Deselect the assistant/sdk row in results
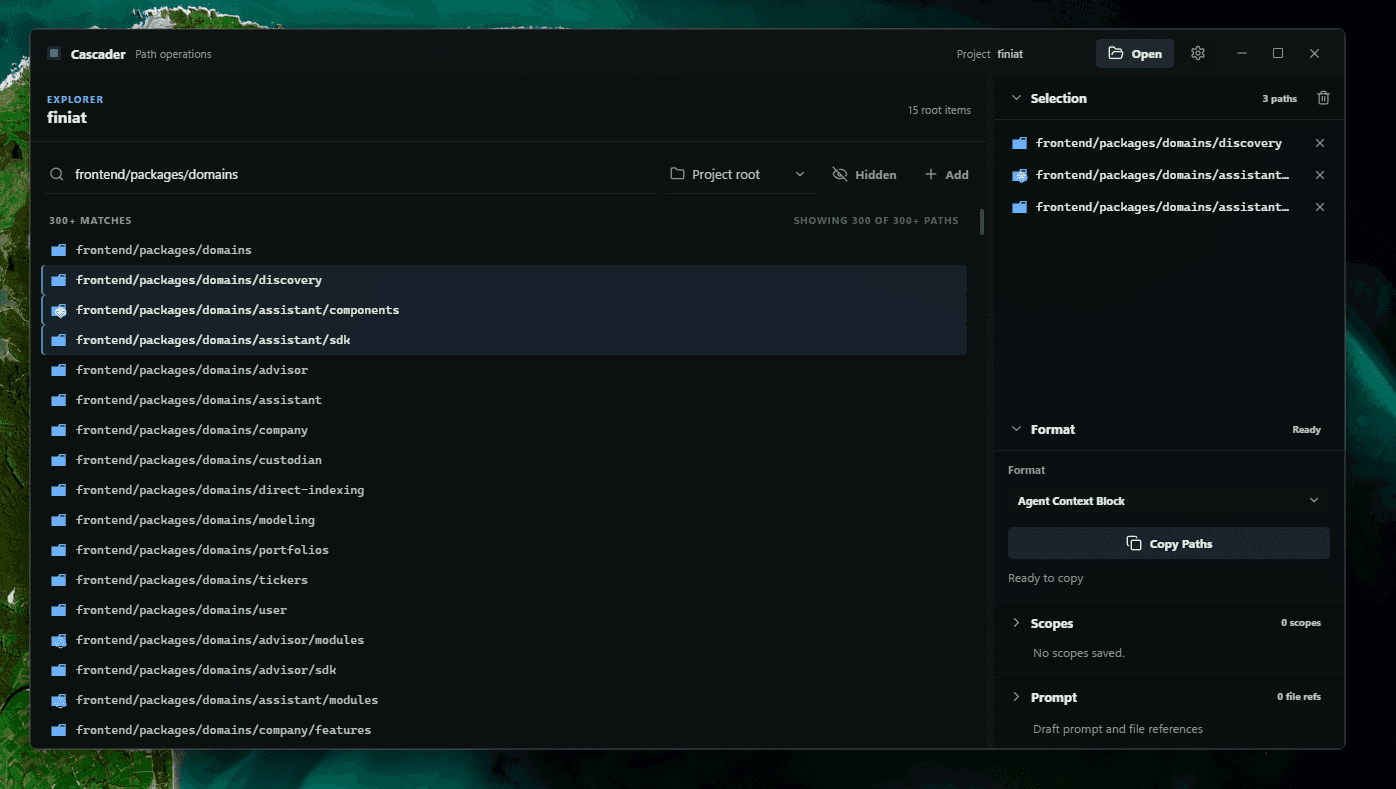The height and width of the screenshot is (789, 1396). [504, 340]
